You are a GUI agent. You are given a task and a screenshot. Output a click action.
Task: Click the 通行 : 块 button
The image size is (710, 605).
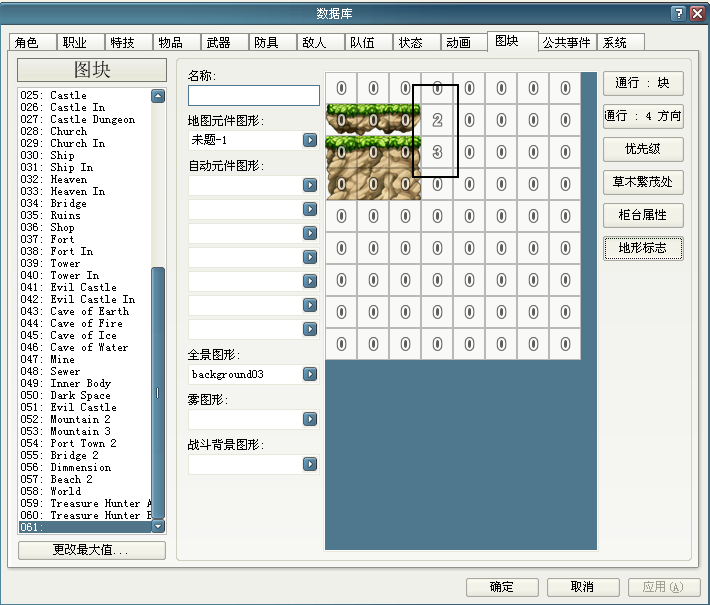643,83
